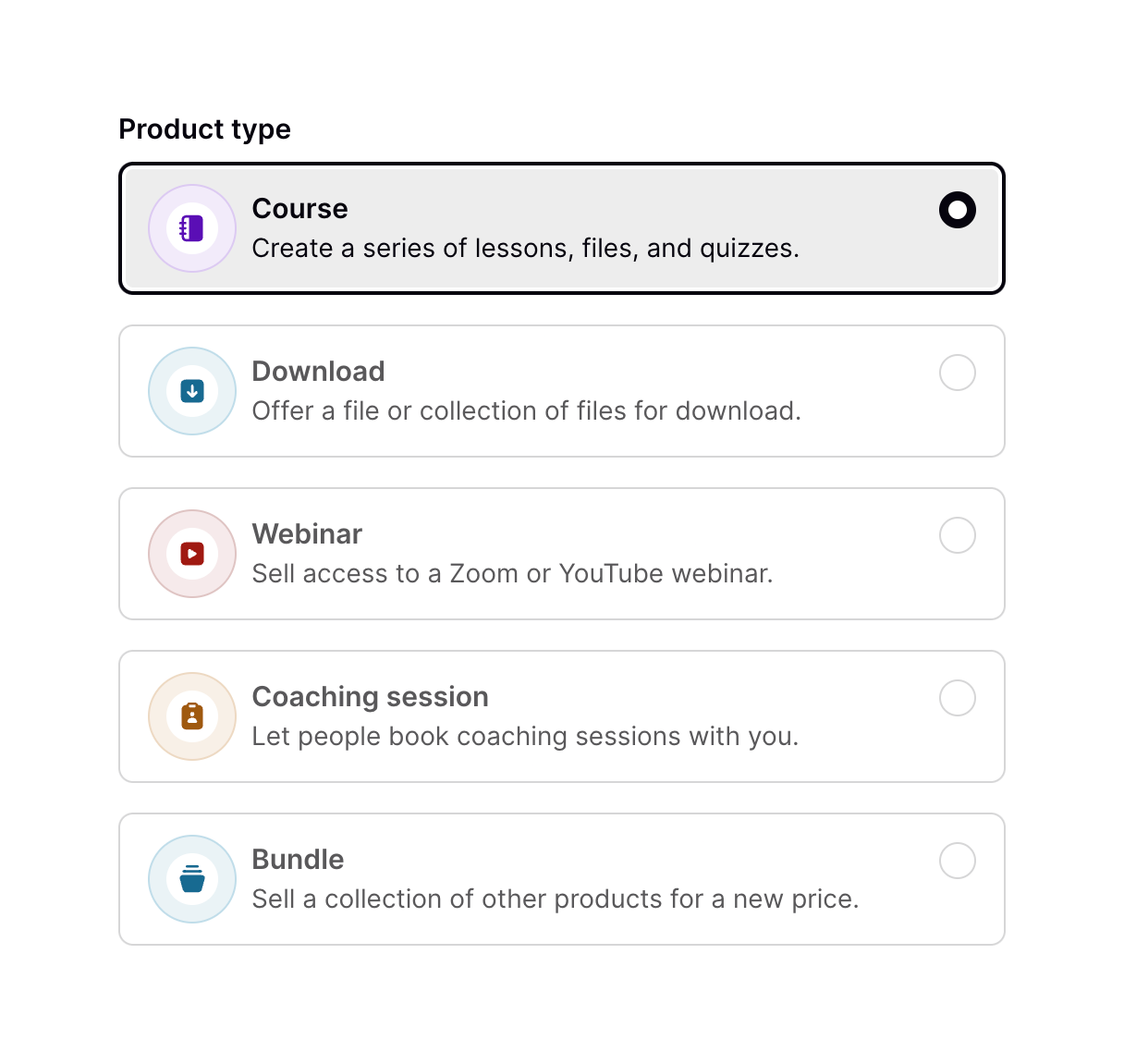Click the Coaching session clipboard icon
The image size is (1124, 1064).
[191, 716]
